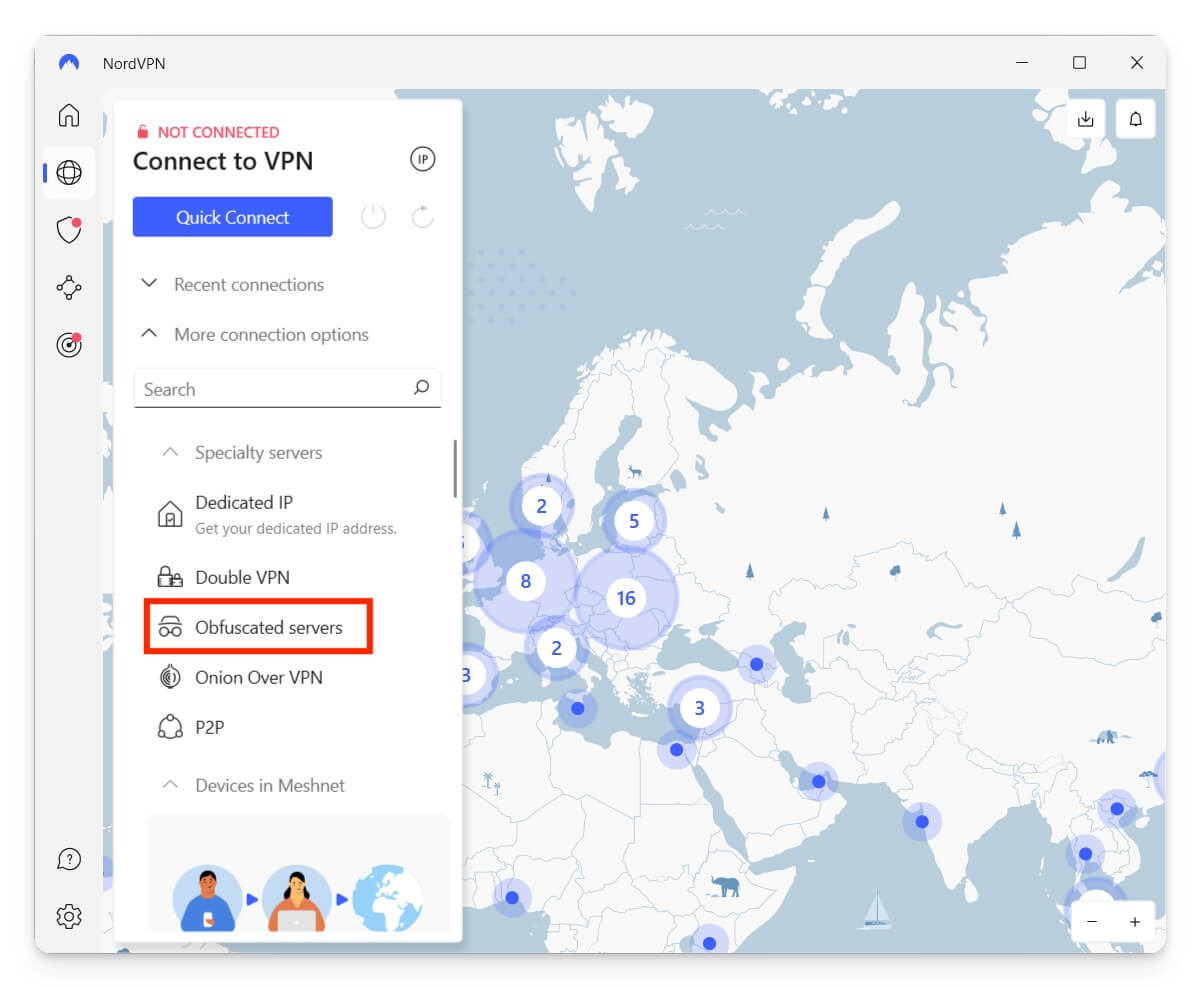Zoom out the map with minus button
The width and height of the screenshot is (1200, 988).
pos(1092,922)
